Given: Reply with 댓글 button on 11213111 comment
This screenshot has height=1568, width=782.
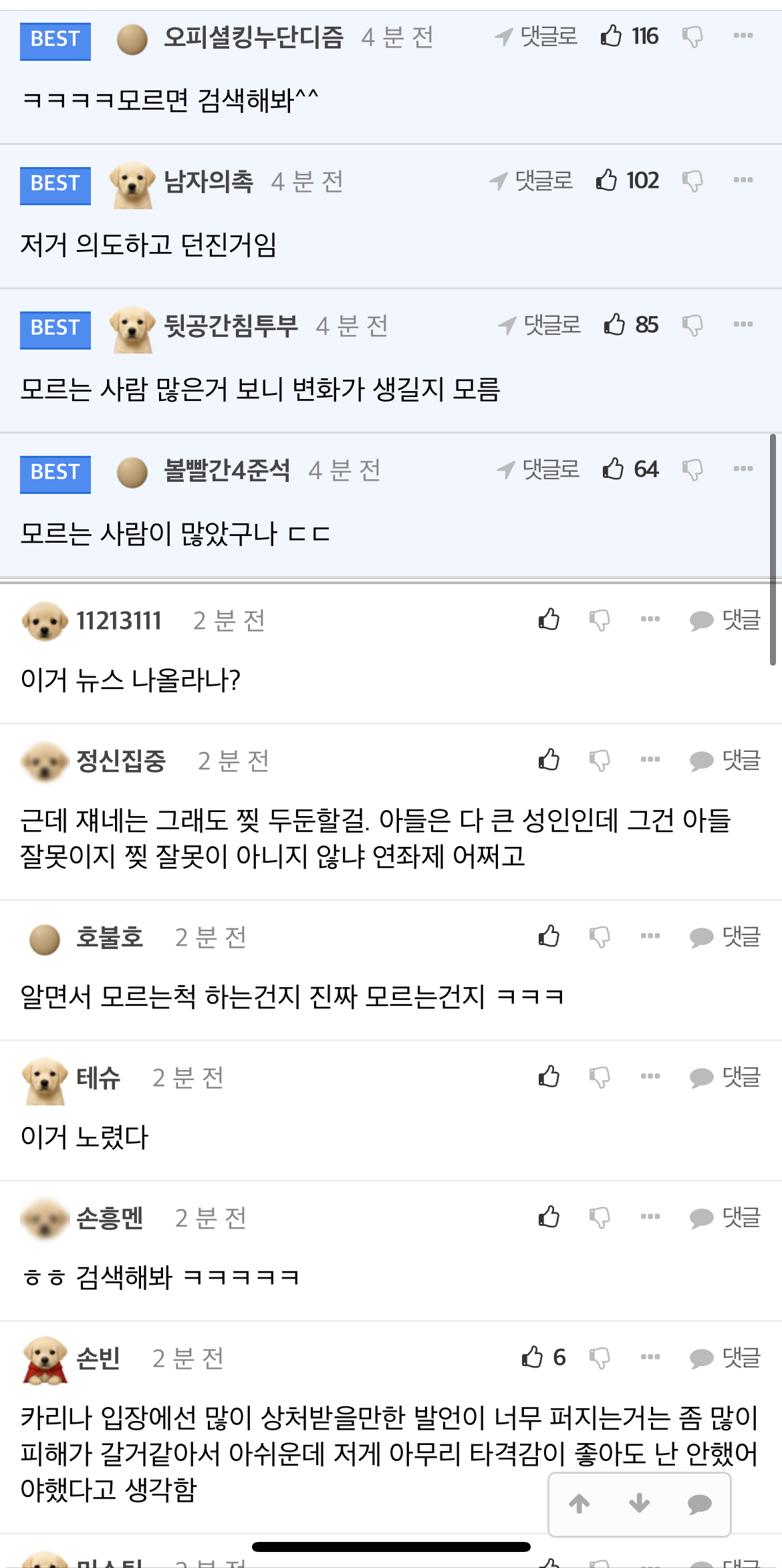Looking at the screenshot, I should [725, 620].
